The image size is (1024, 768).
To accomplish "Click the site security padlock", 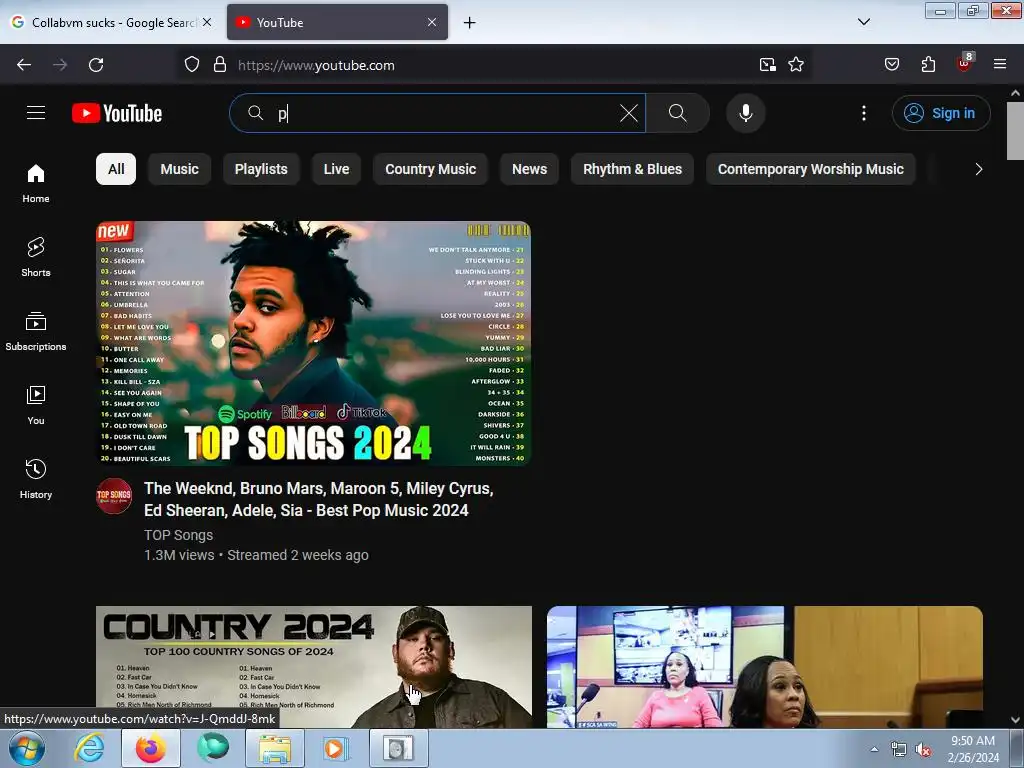I will click(x=220, y=65).
